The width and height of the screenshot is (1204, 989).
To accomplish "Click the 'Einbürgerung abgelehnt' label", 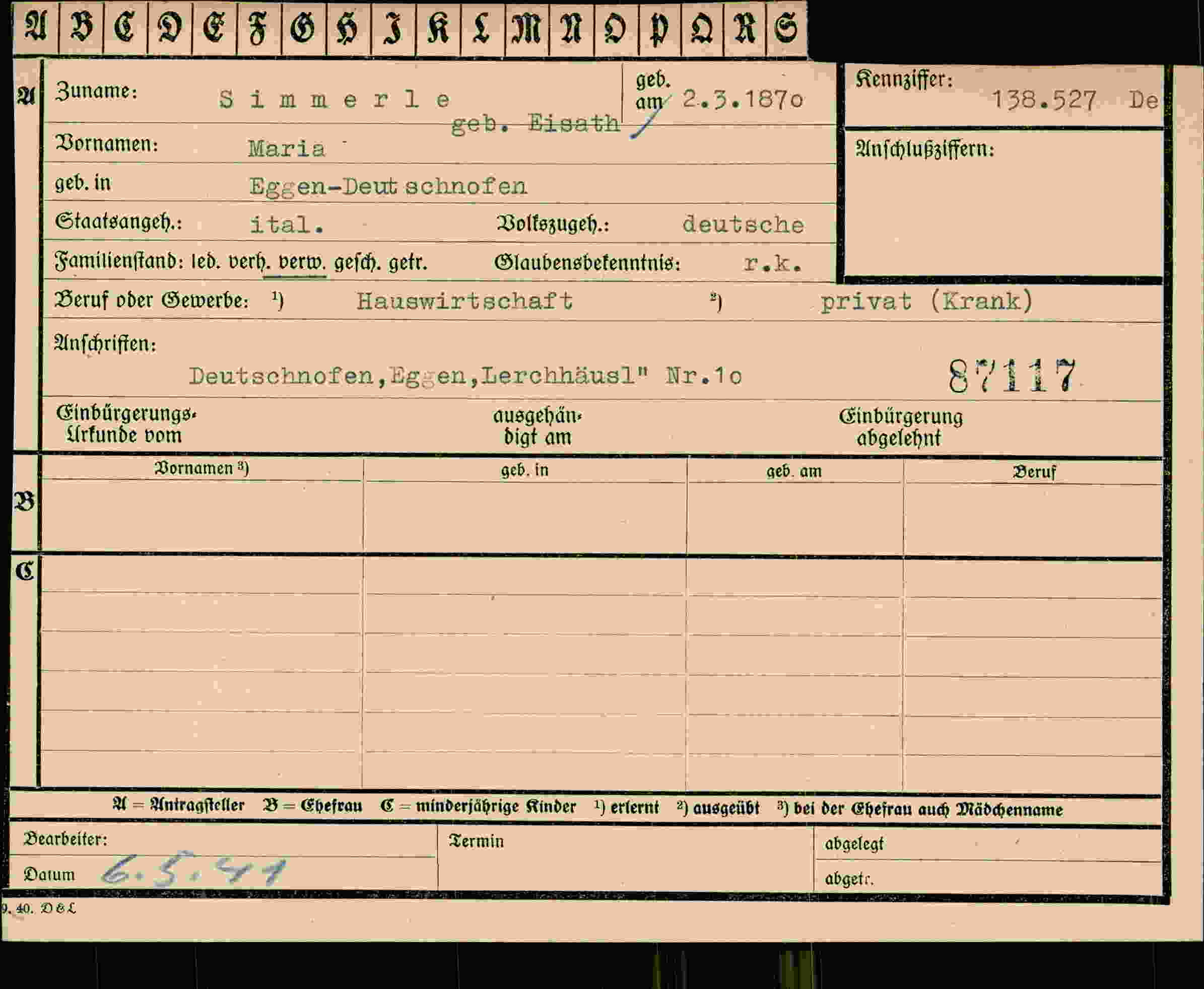I will pyautogui.click(x=900, y=428).
